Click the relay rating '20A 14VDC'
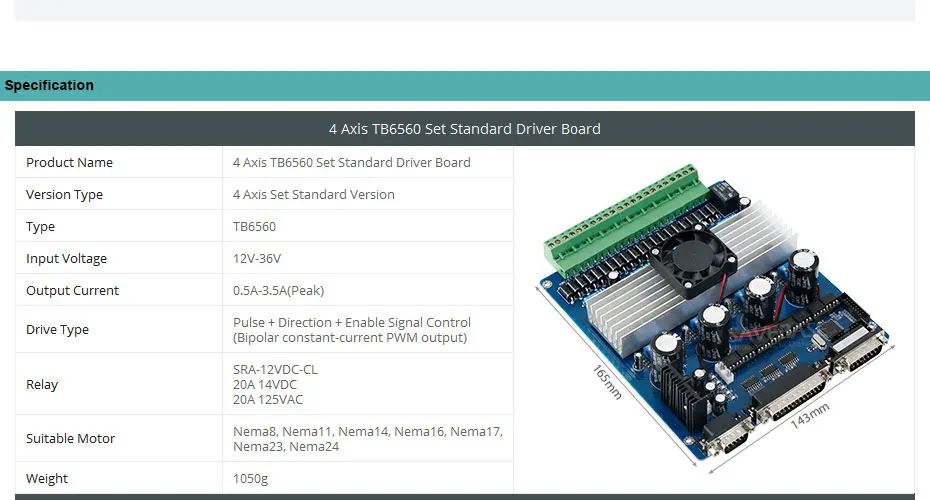The width and height of the screenshot is (930, 500). (x=265, y=384)
